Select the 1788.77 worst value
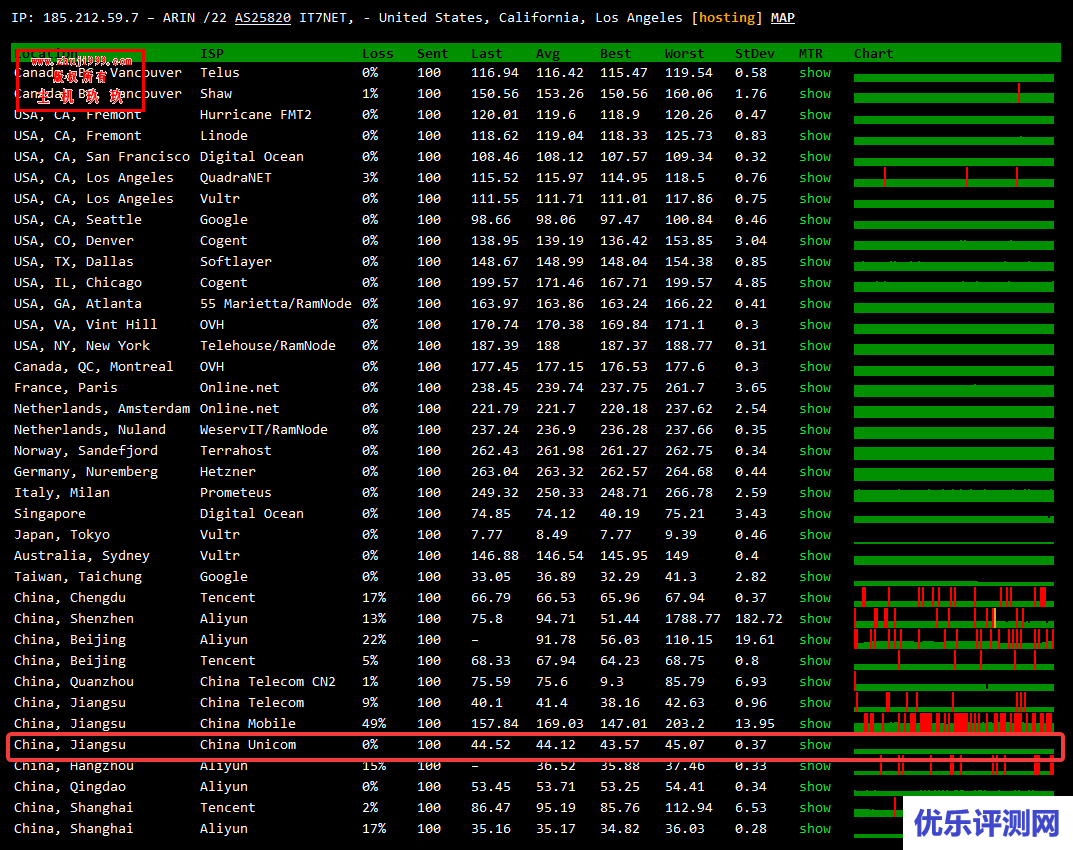 693,619
